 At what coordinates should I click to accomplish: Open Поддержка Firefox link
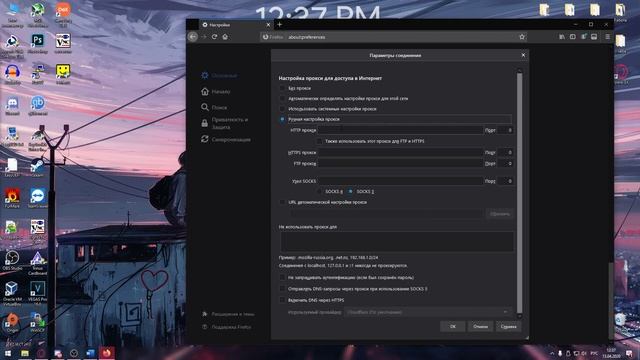[x=227, y=327]
